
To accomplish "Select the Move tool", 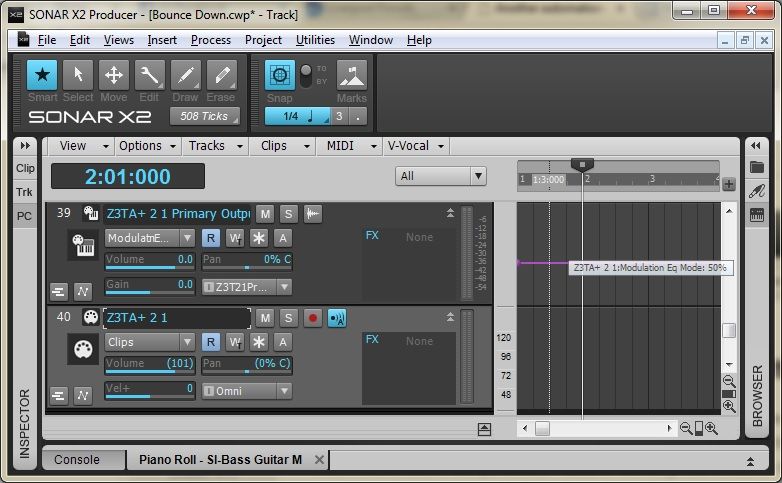I will pos(114,75).
